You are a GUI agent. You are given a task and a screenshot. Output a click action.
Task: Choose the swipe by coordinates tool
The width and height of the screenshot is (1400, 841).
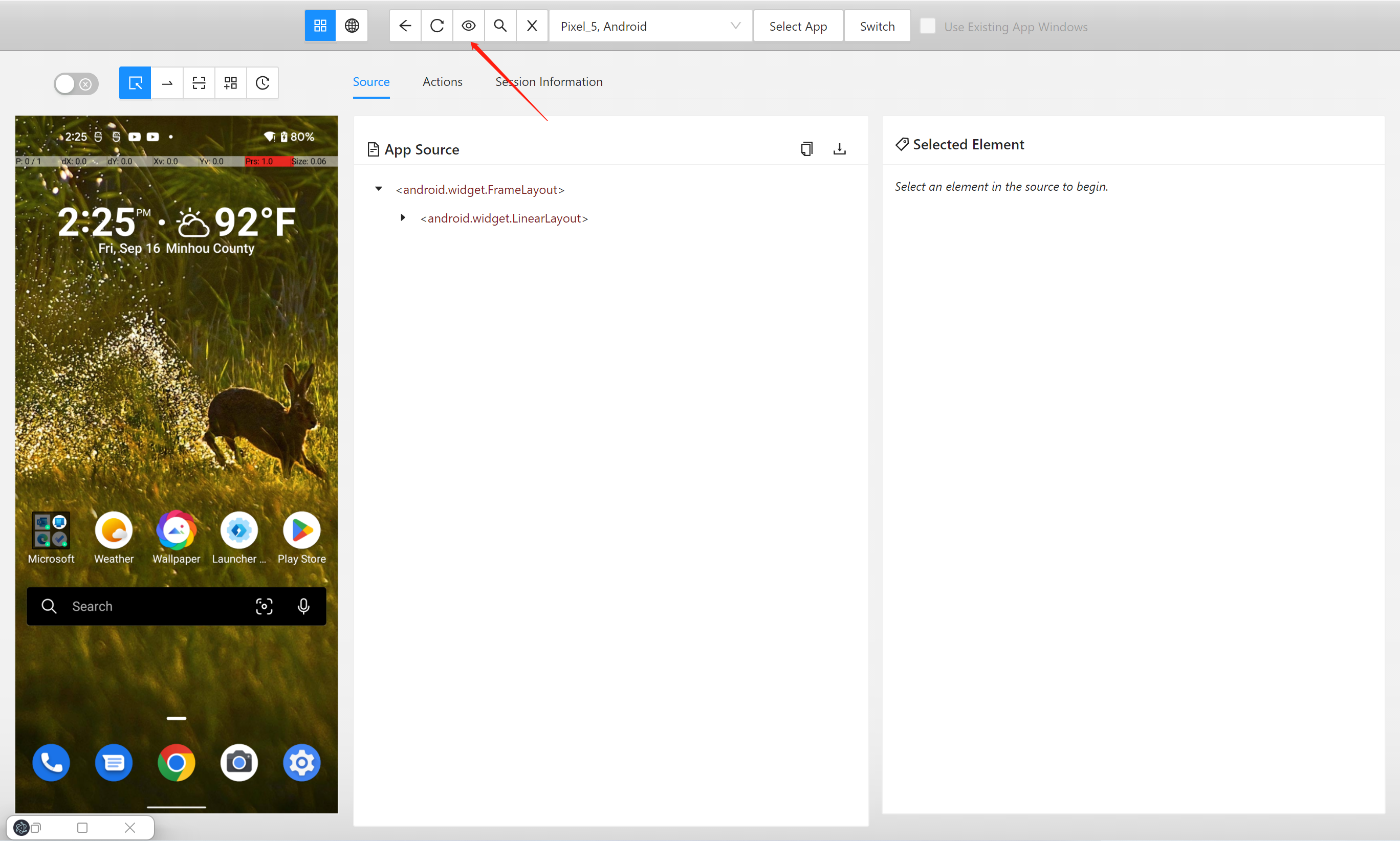coord(167,83)
